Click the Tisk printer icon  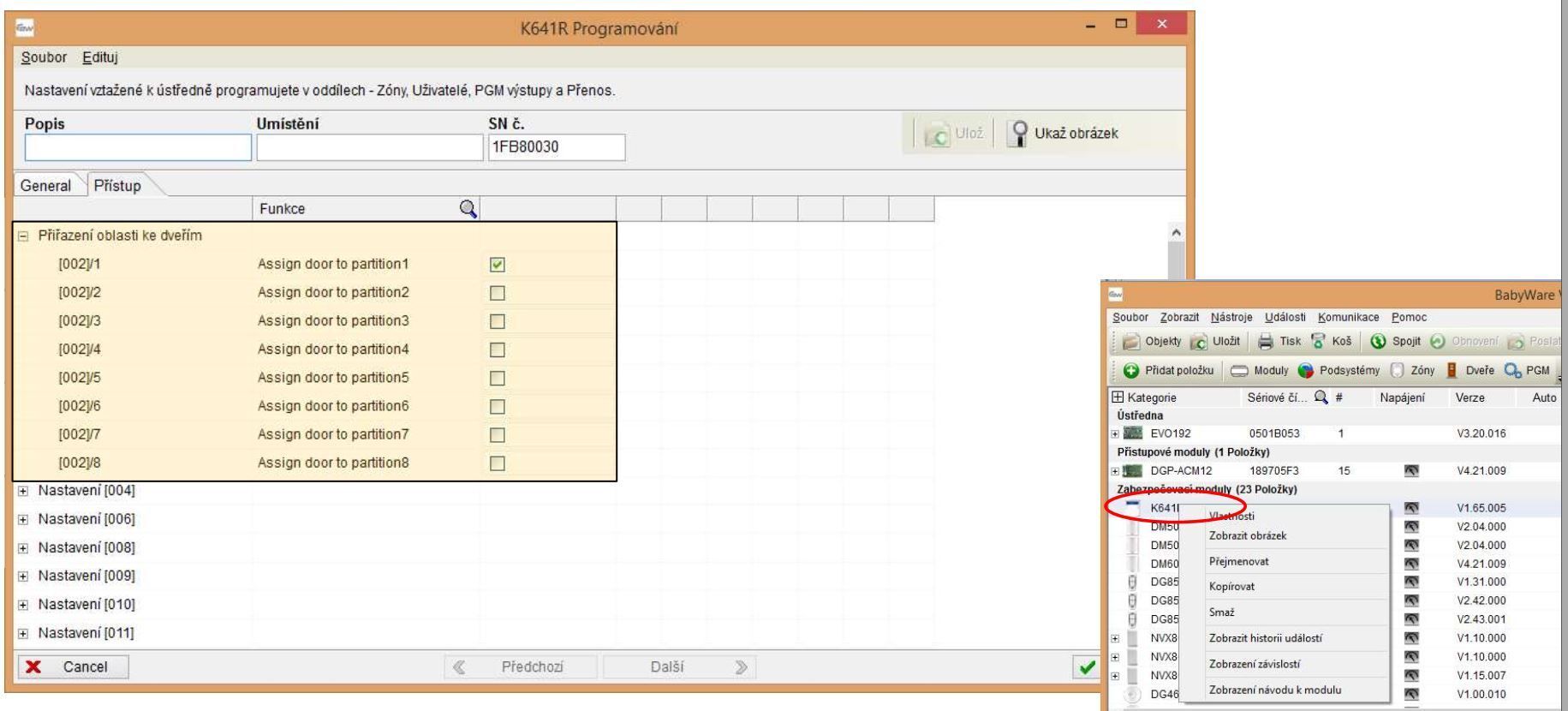[1266, 342]
